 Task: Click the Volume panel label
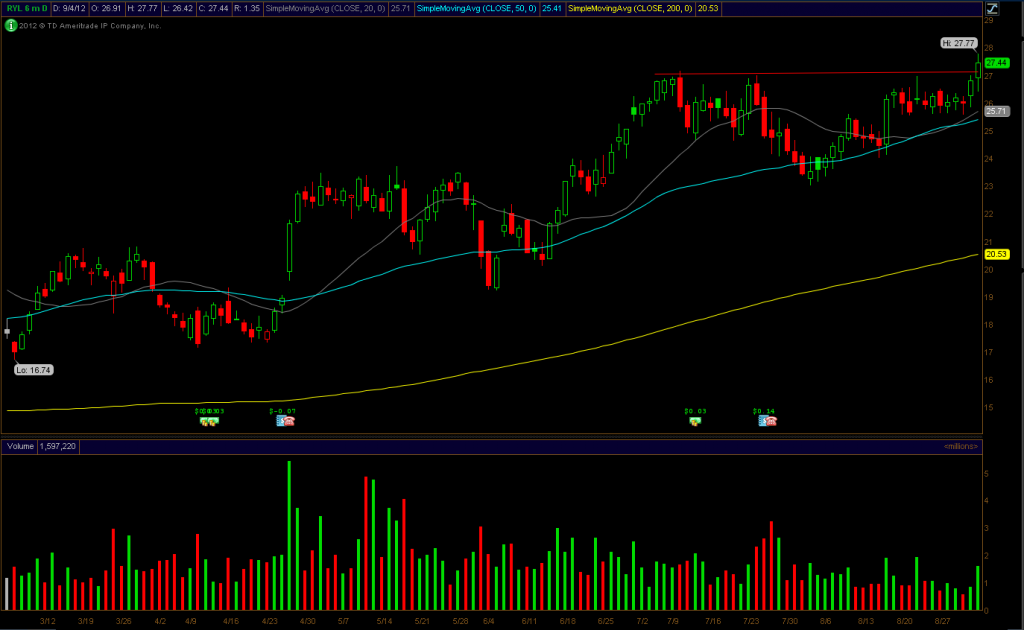point(20,447)
